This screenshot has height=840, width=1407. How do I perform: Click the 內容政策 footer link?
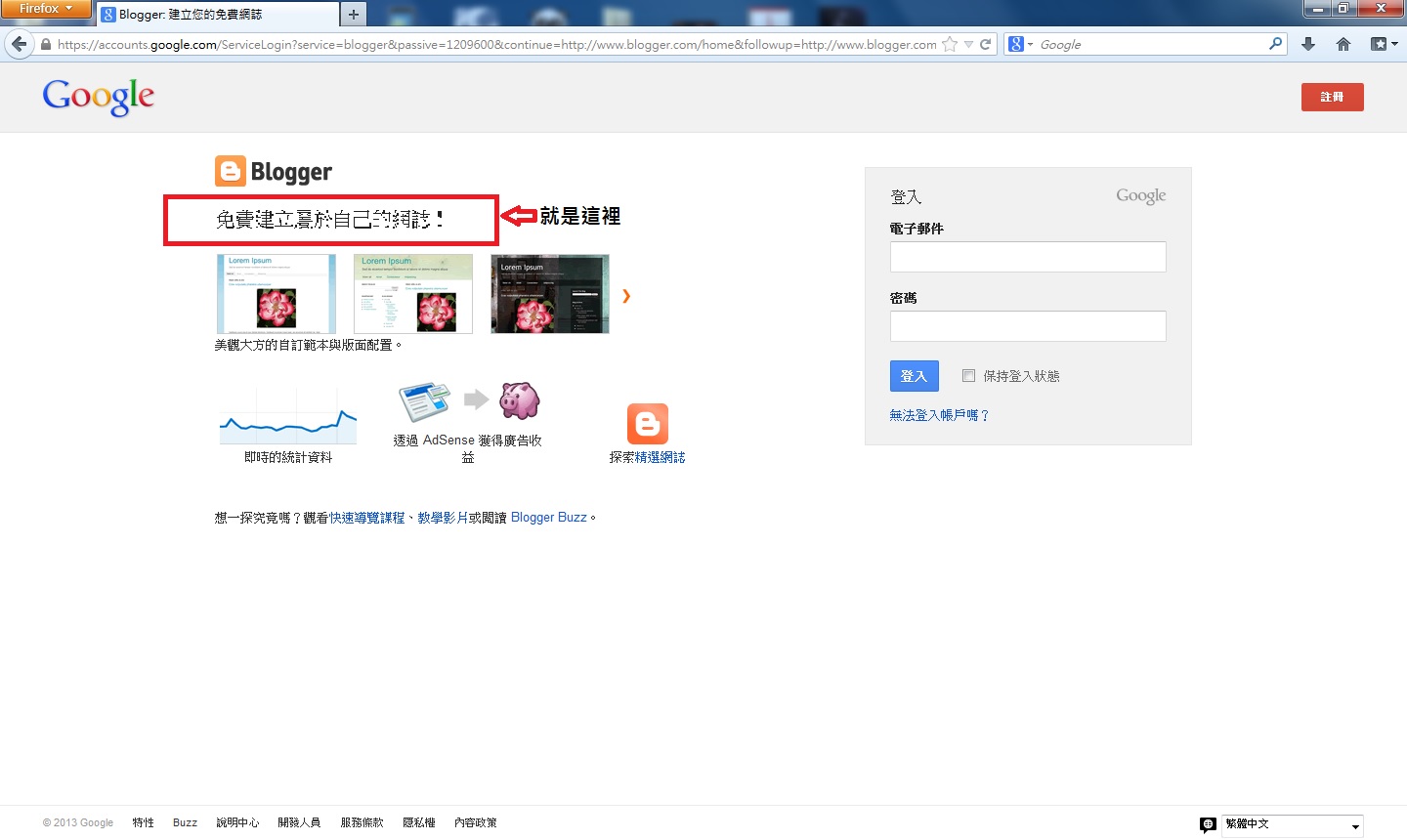pyautogui.click(x=476, y=822)
